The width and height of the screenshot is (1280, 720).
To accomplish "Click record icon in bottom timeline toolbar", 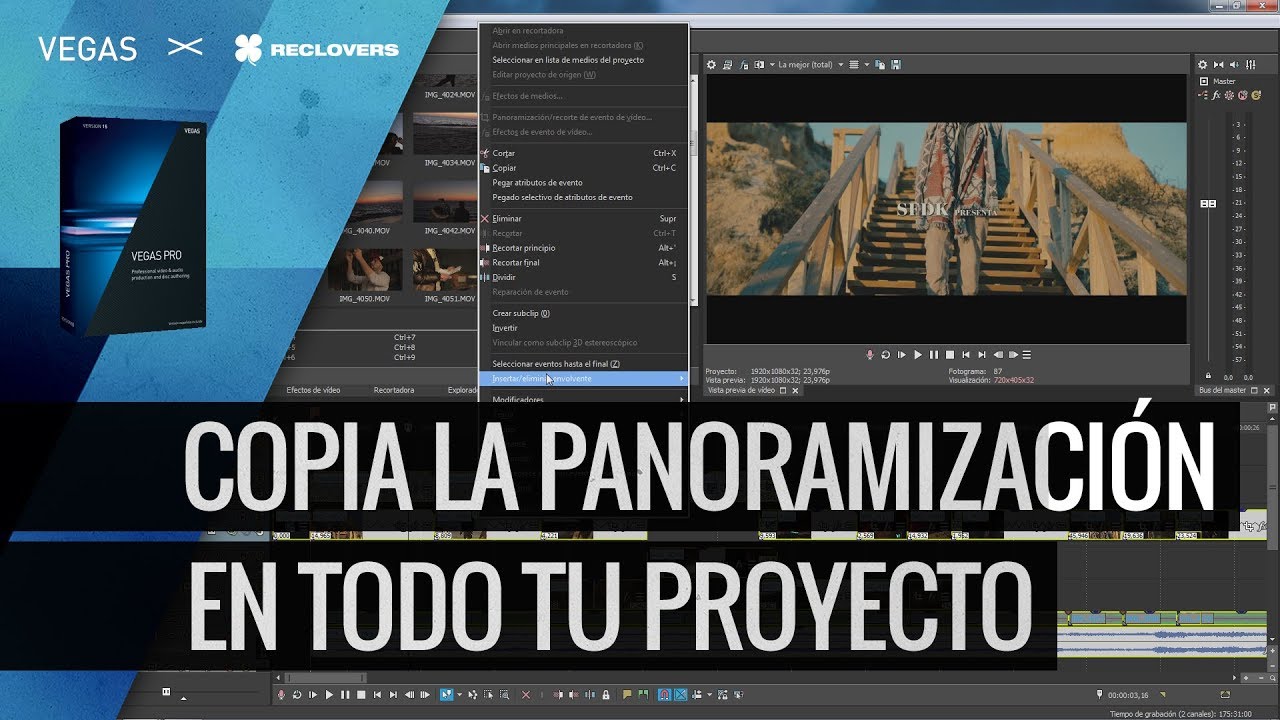I will [x=282, y=695].
